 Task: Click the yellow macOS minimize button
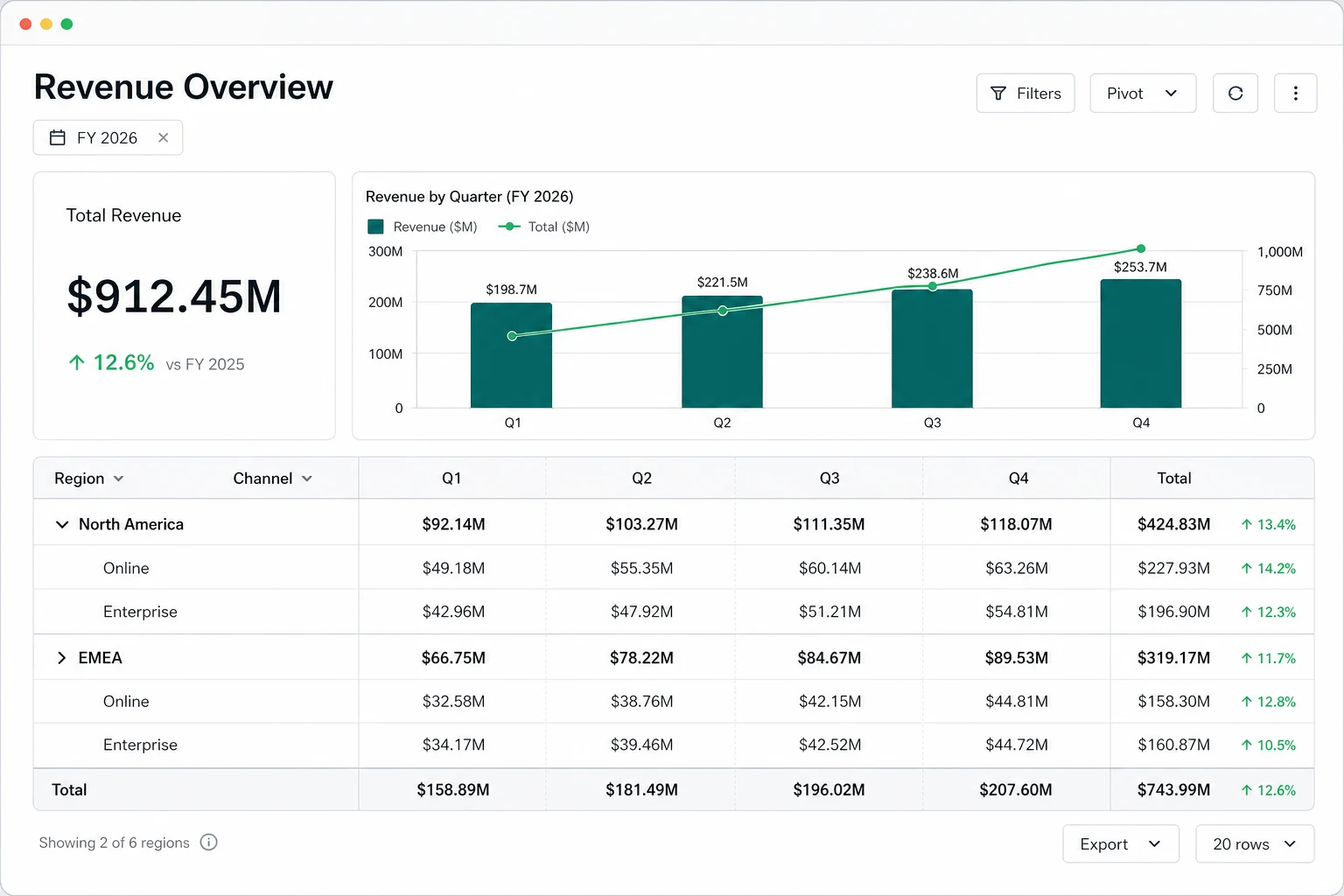pos(46,24)
